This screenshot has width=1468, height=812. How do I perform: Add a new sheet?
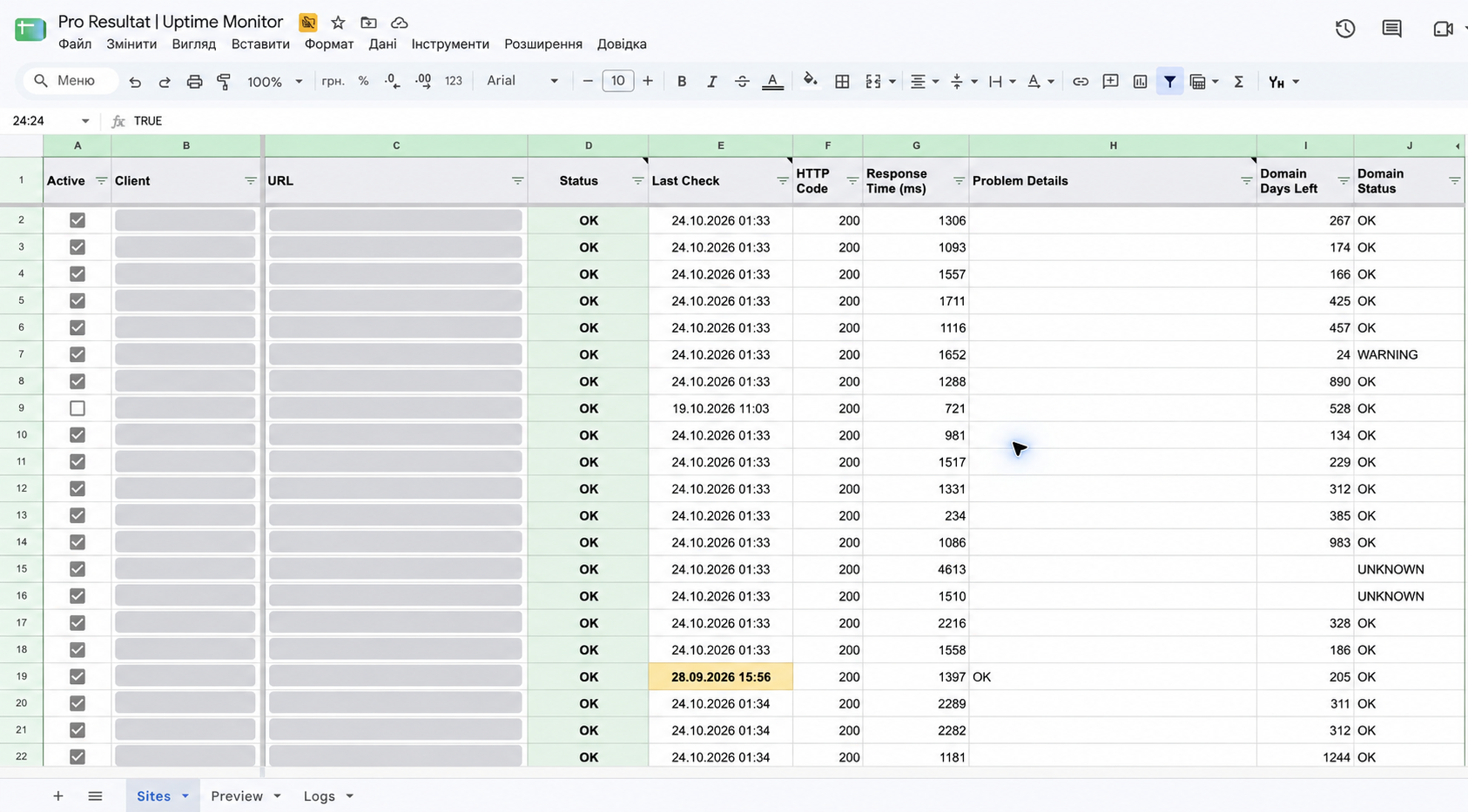(x=58, y=796)
